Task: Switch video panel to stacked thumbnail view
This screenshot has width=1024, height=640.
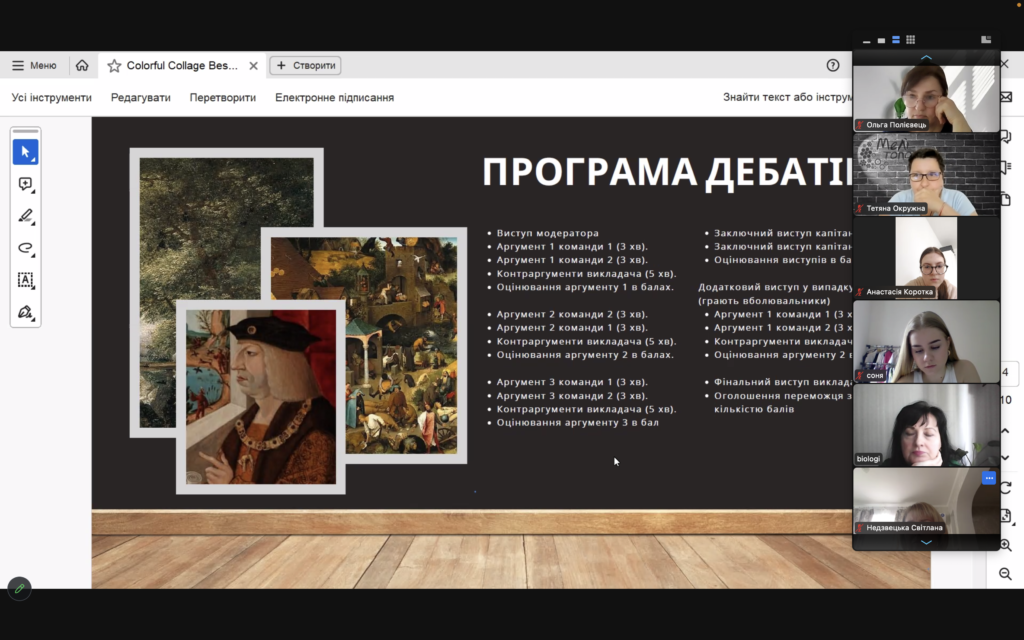Action: (x=896, y=40)
